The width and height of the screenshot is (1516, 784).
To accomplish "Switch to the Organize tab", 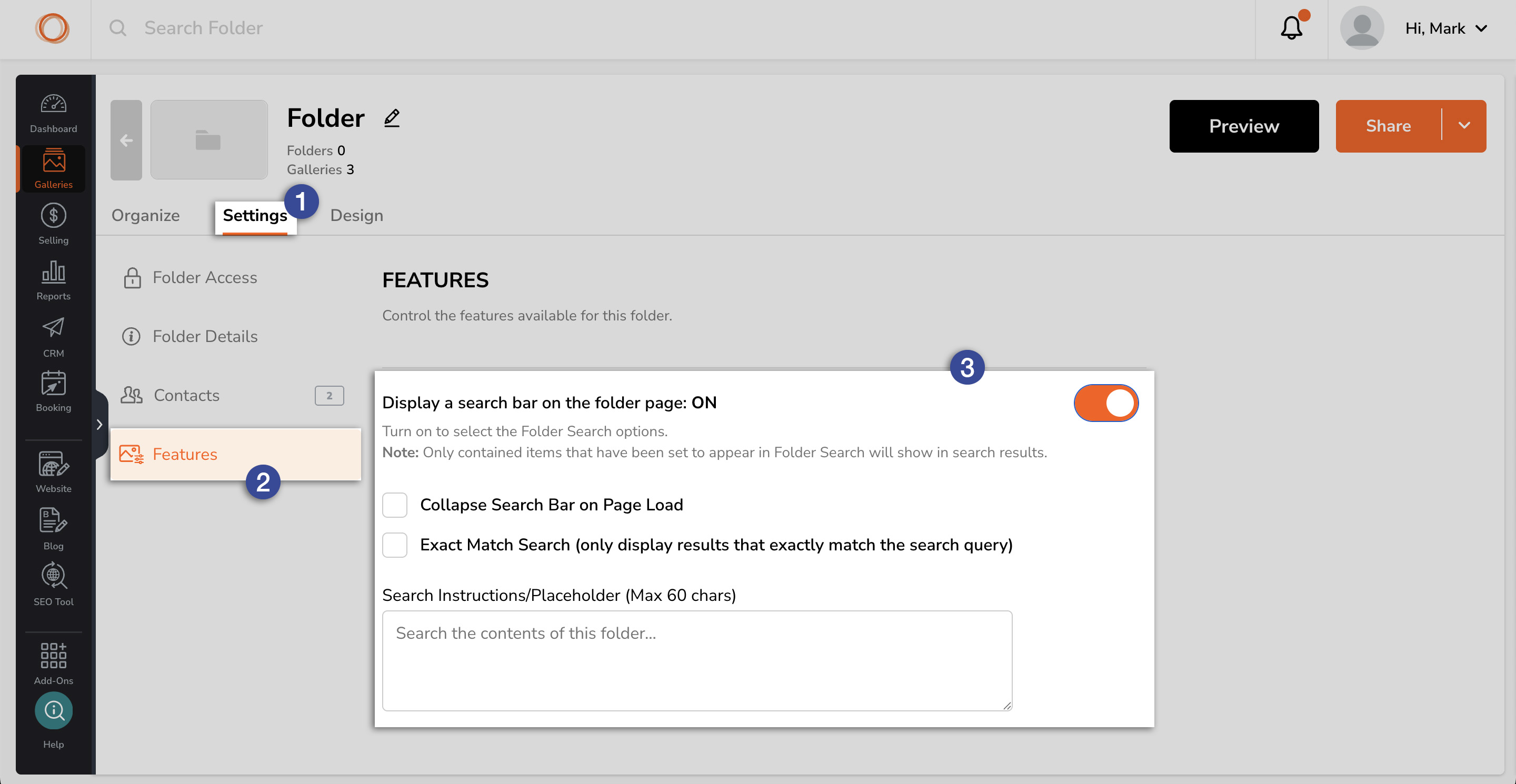I will 145,215.
